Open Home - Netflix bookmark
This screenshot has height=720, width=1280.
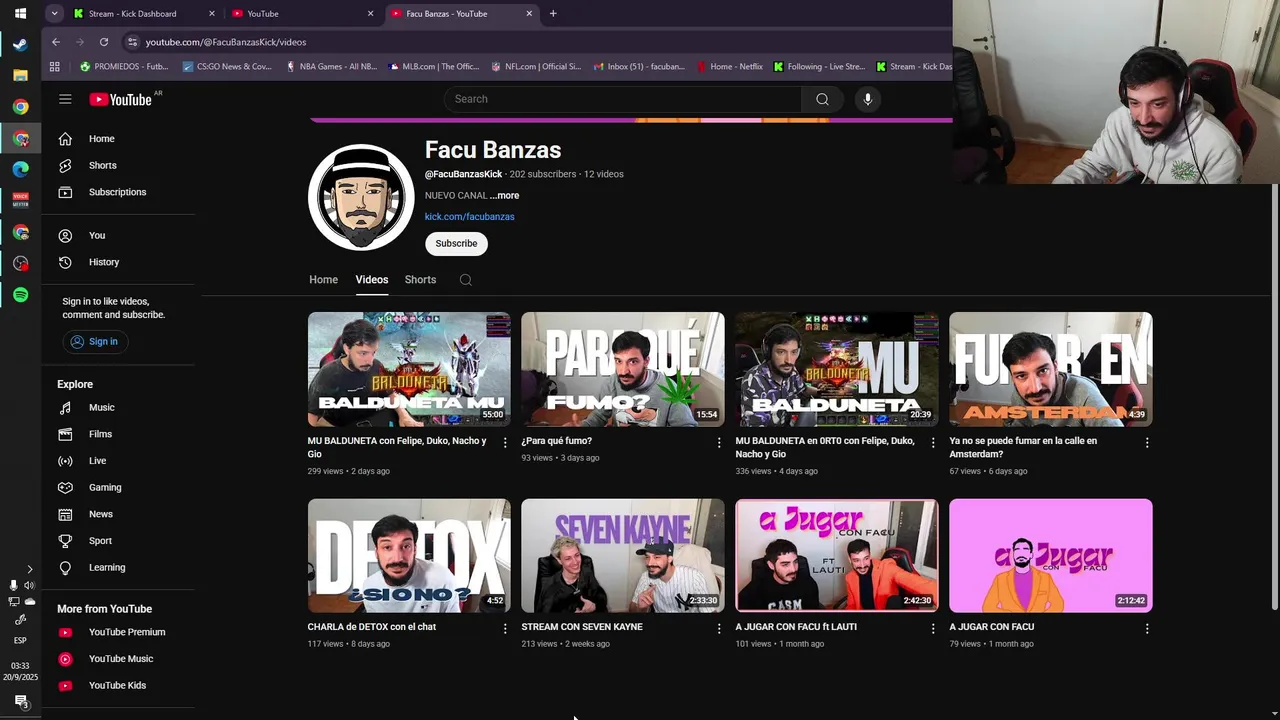pyautogui.click(x=729, y=66)
